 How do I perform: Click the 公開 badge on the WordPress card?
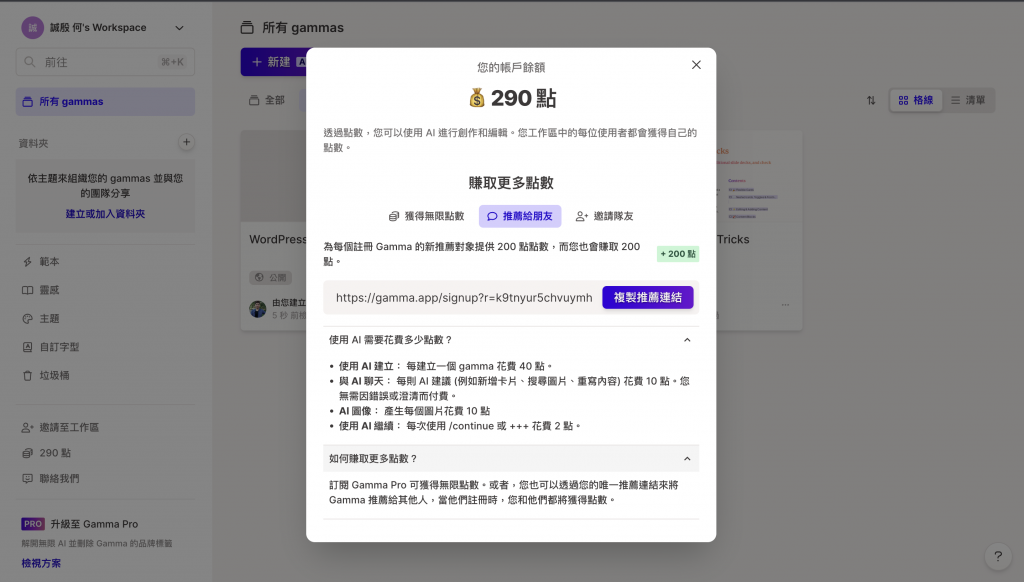pos(270,278)
